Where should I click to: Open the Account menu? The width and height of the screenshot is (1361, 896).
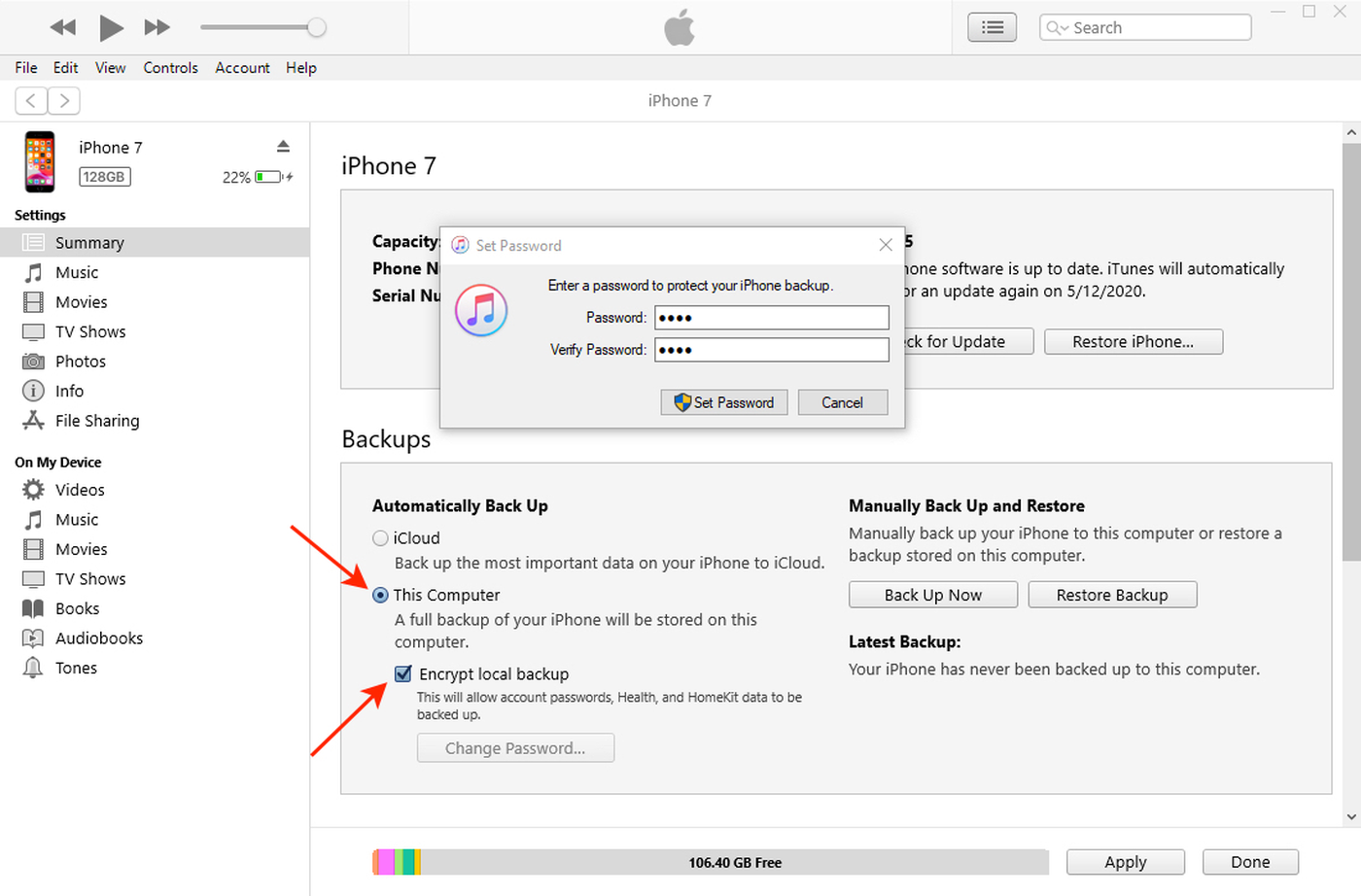pos(242,68)
